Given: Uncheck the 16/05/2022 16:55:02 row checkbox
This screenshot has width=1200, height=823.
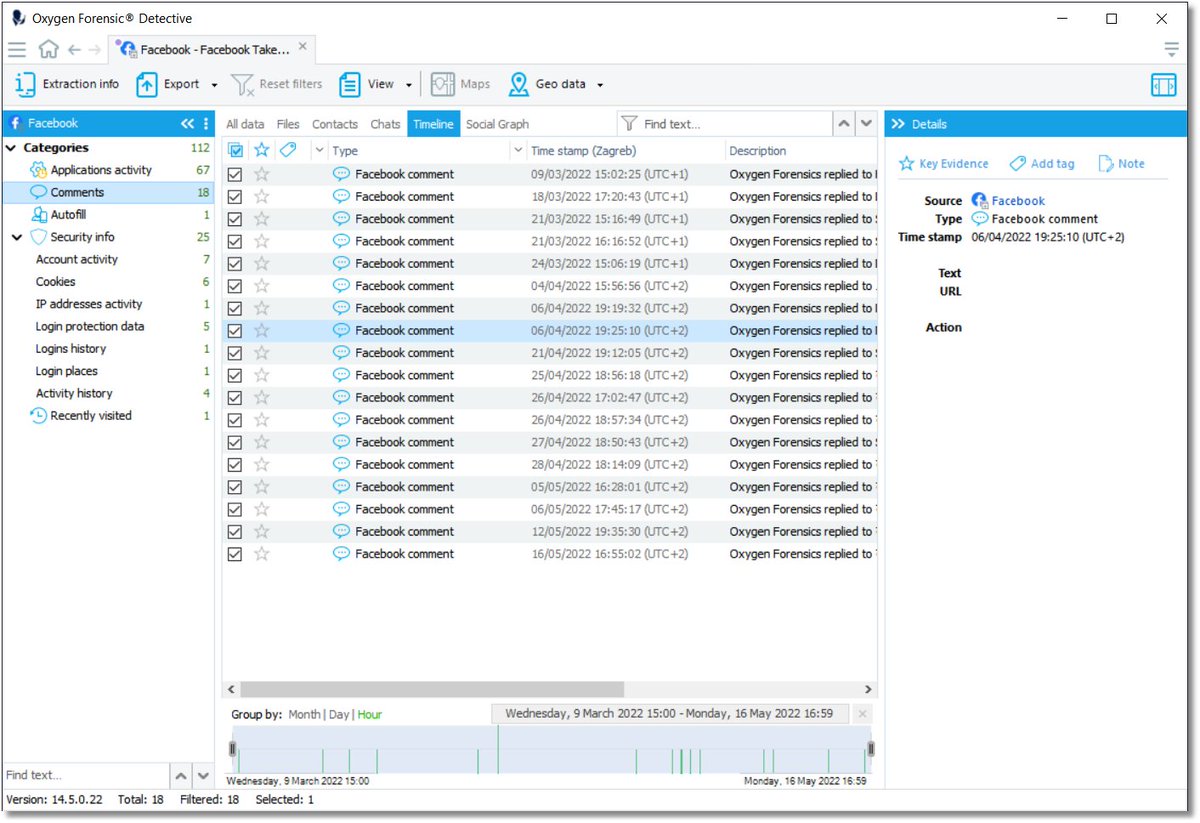Looking at the screenshot, I should pos(235,554).
